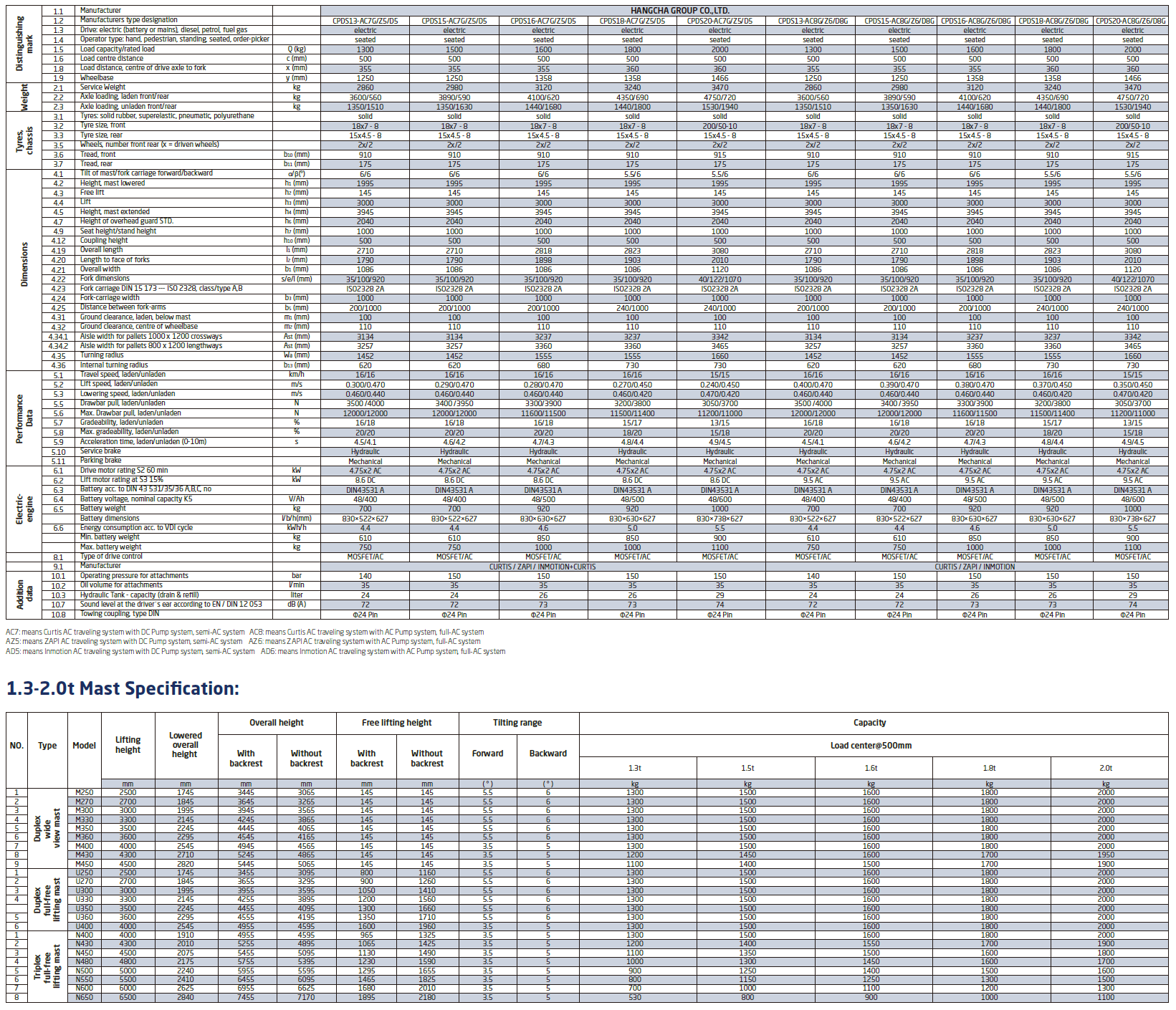Viewport: 1176px width, 1010px height.
Task: Click 'Travel speed, laden/unladen' label
Action: click(123, 375)
